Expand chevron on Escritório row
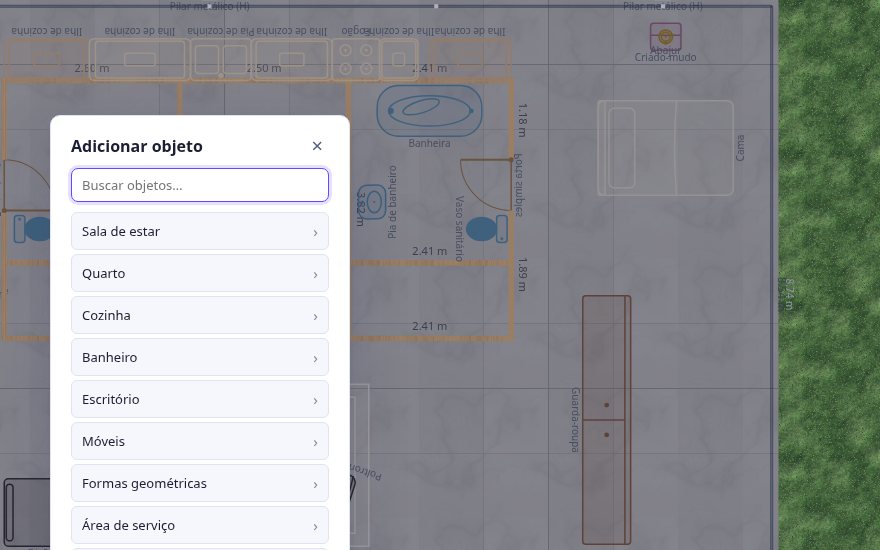Image resolution: width=880 pixels, height=550 pixels. click(x=315, y=401)
